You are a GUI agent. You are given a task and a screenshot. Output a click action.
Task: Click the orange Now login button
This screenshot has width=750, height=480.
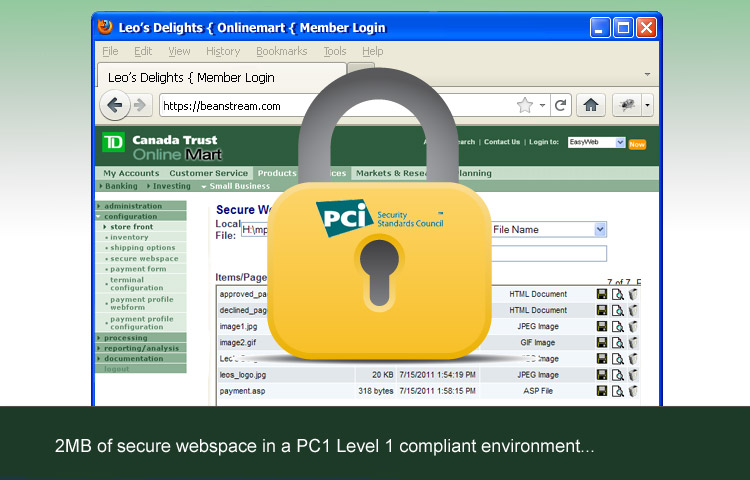click(x=637, y=144)
